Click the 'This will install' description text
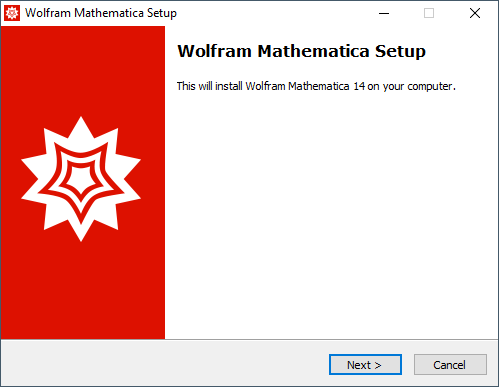 click(x=316, y=86)
